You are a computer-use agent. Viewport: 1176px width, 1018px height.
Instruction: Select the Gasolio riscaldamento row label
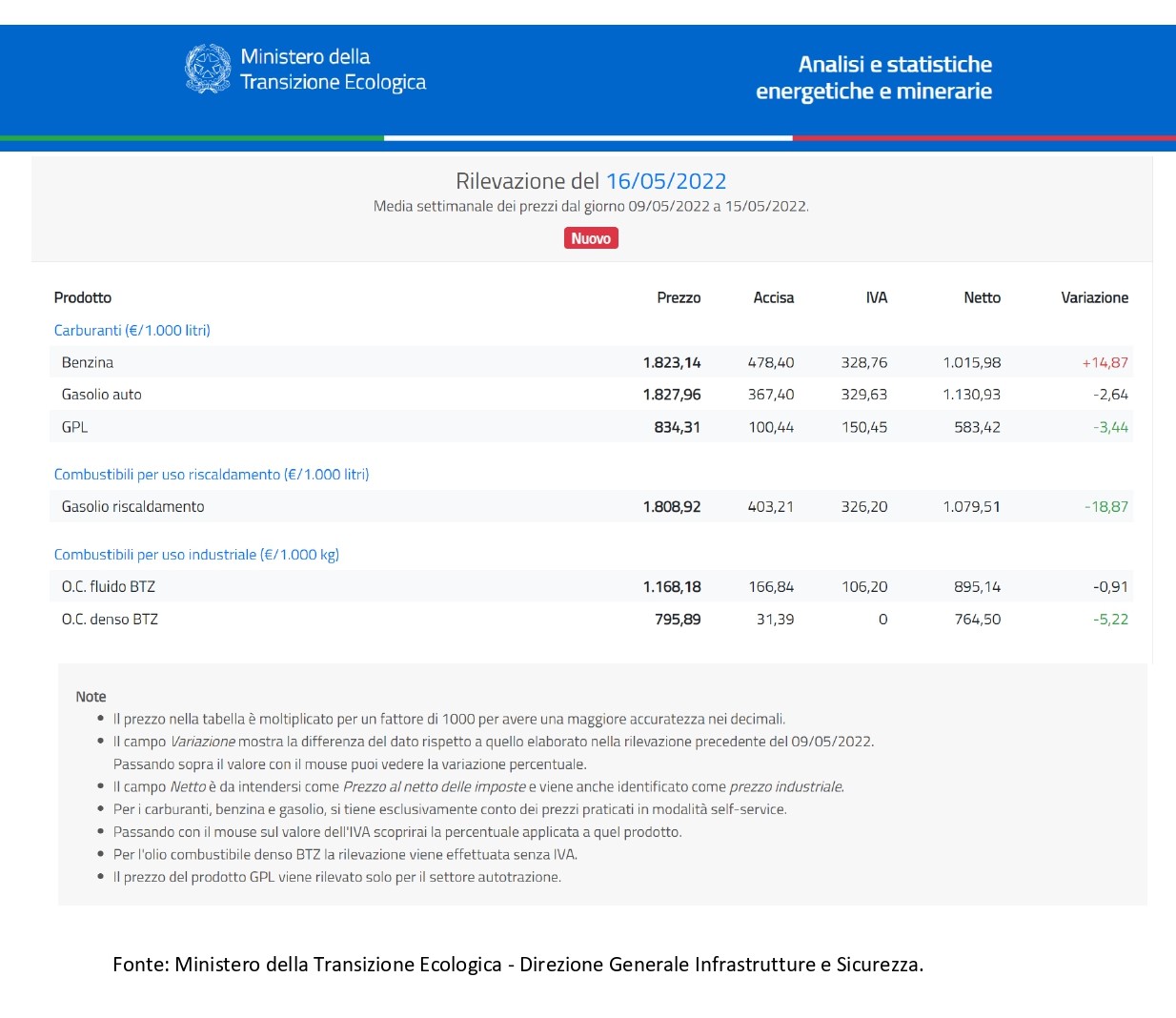pyautogui.click(x=133, y=506)
